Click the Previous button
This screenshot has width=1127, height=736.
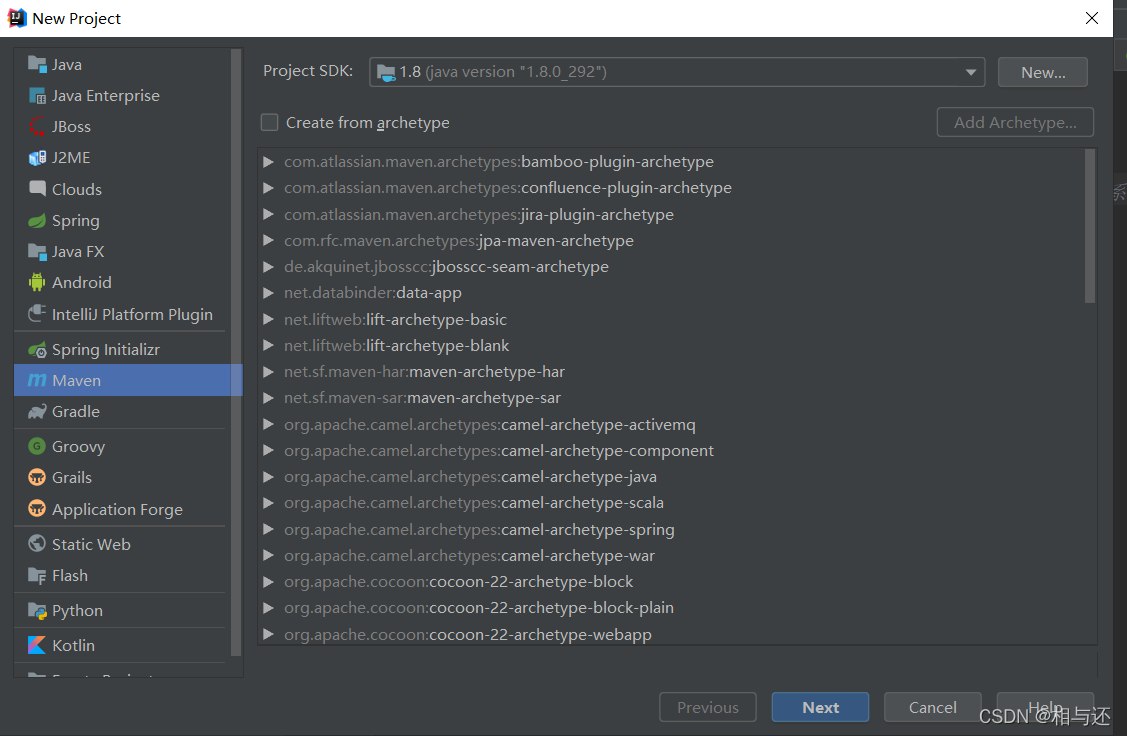click(x=708, y=707)
